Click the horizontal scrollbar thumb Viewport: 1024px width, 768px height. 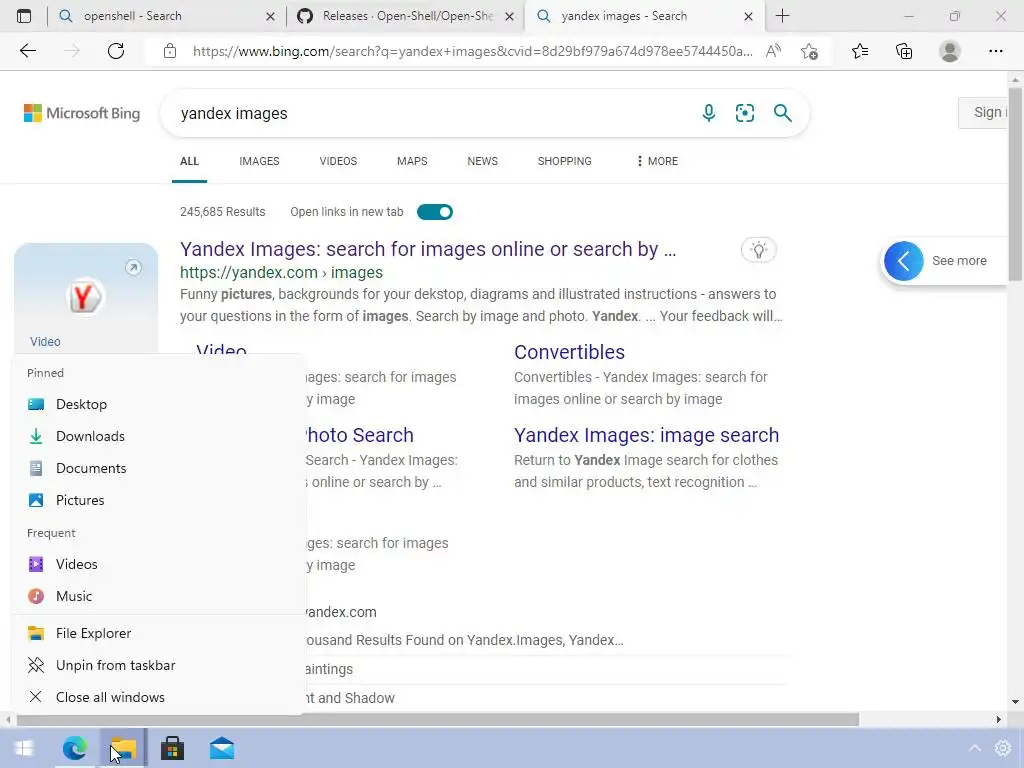[438, 719]
